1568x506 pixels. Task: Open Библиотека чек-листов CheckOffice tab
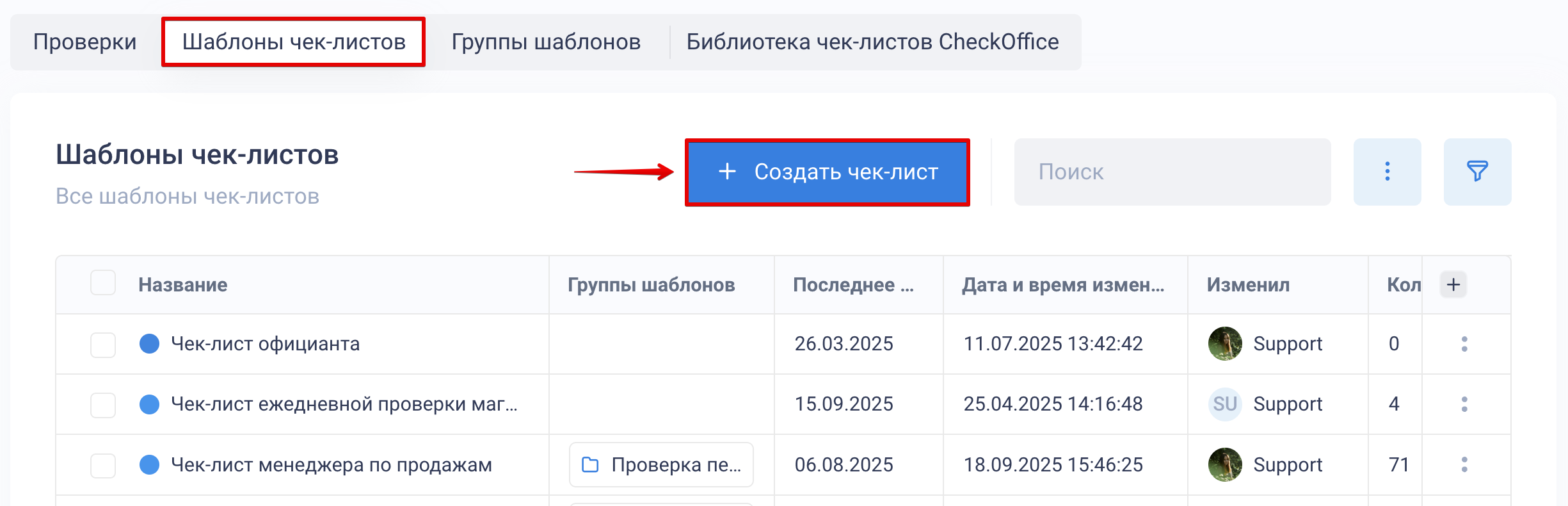(872, 42)
